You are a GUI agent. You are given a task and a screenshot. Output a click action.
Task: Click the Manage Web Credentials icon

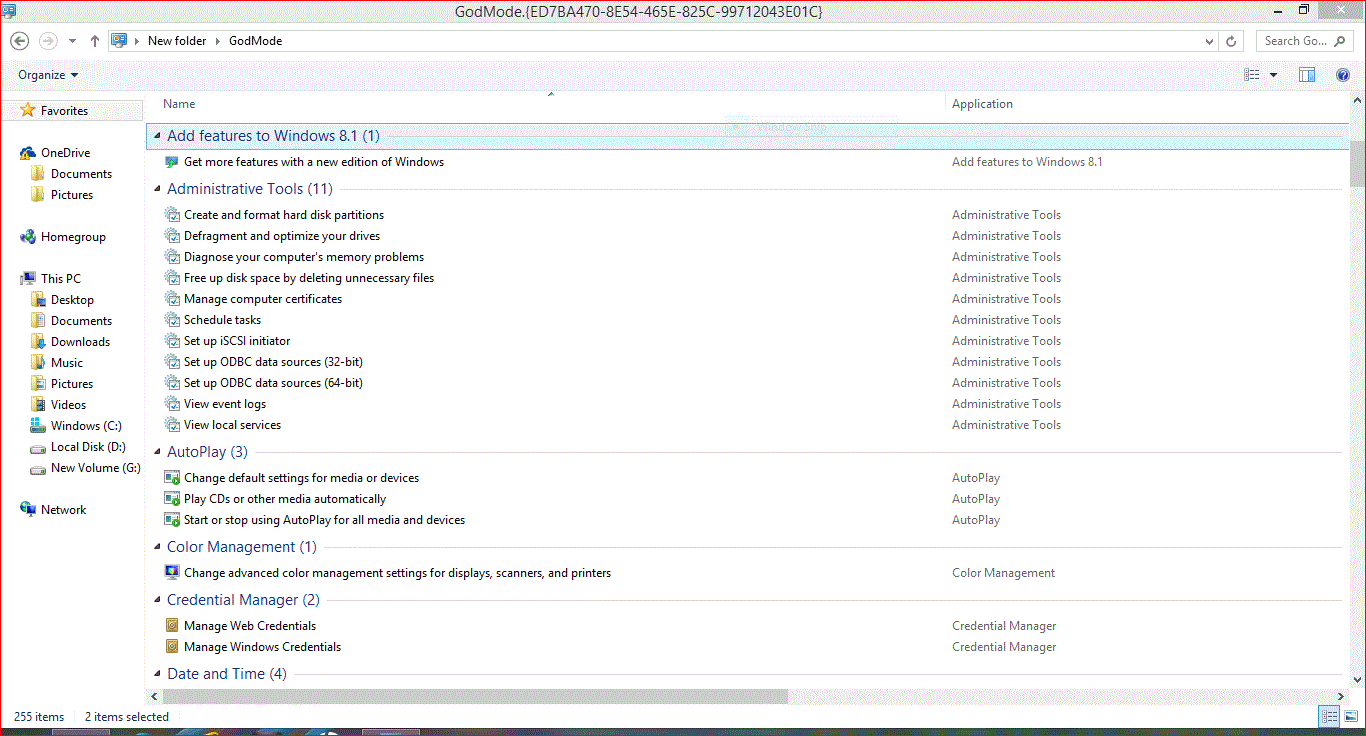(172, 626)
